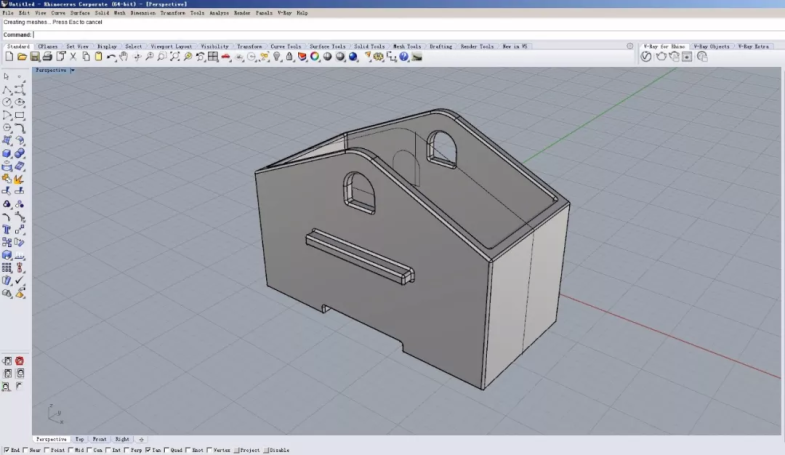The width and height of the screenshot is (785, 455).
Task: Click the Help question mark icon
Action: coord(403,57)
